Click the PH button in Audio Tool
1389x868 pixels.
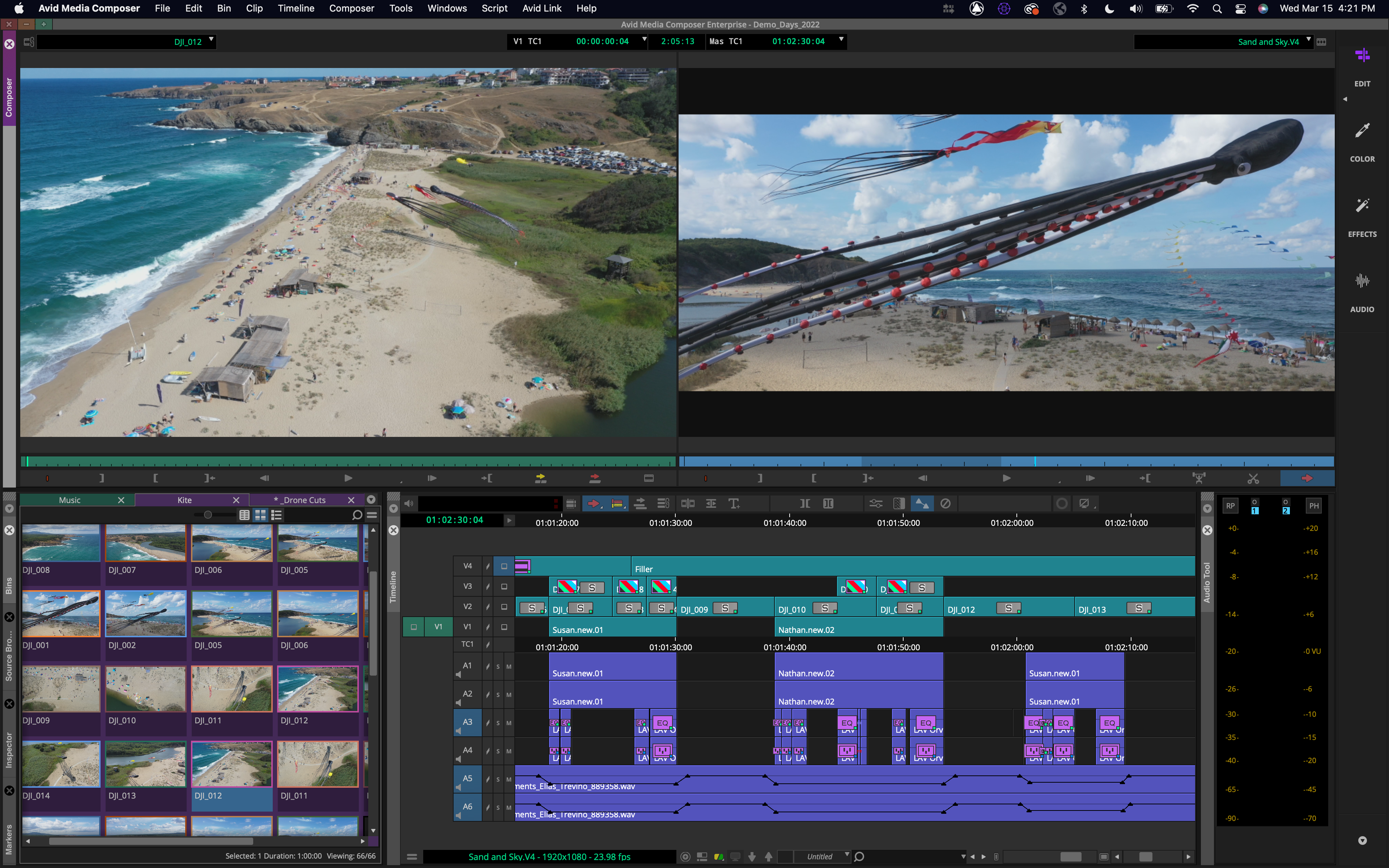pyautogui.click(x=1313, y=506)
